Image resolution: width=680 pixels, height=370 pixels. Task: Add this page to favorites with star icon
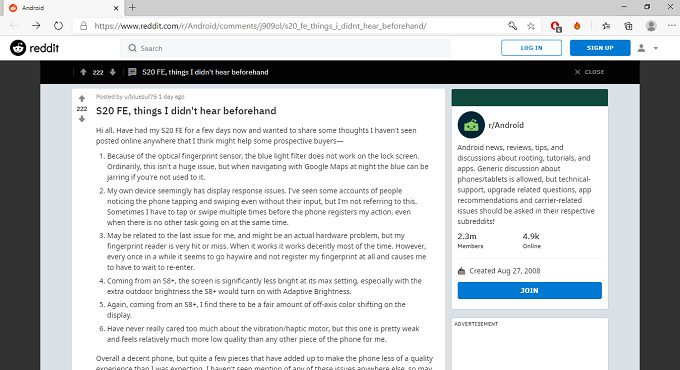pos(531,26)
